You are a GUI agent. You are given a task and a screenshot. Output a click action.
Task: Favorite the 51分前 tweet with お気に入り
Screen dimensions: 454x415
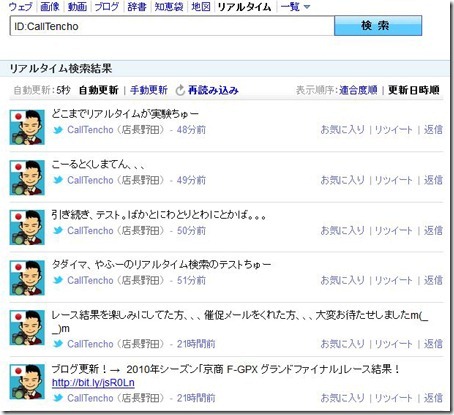[x=343, y=280]
